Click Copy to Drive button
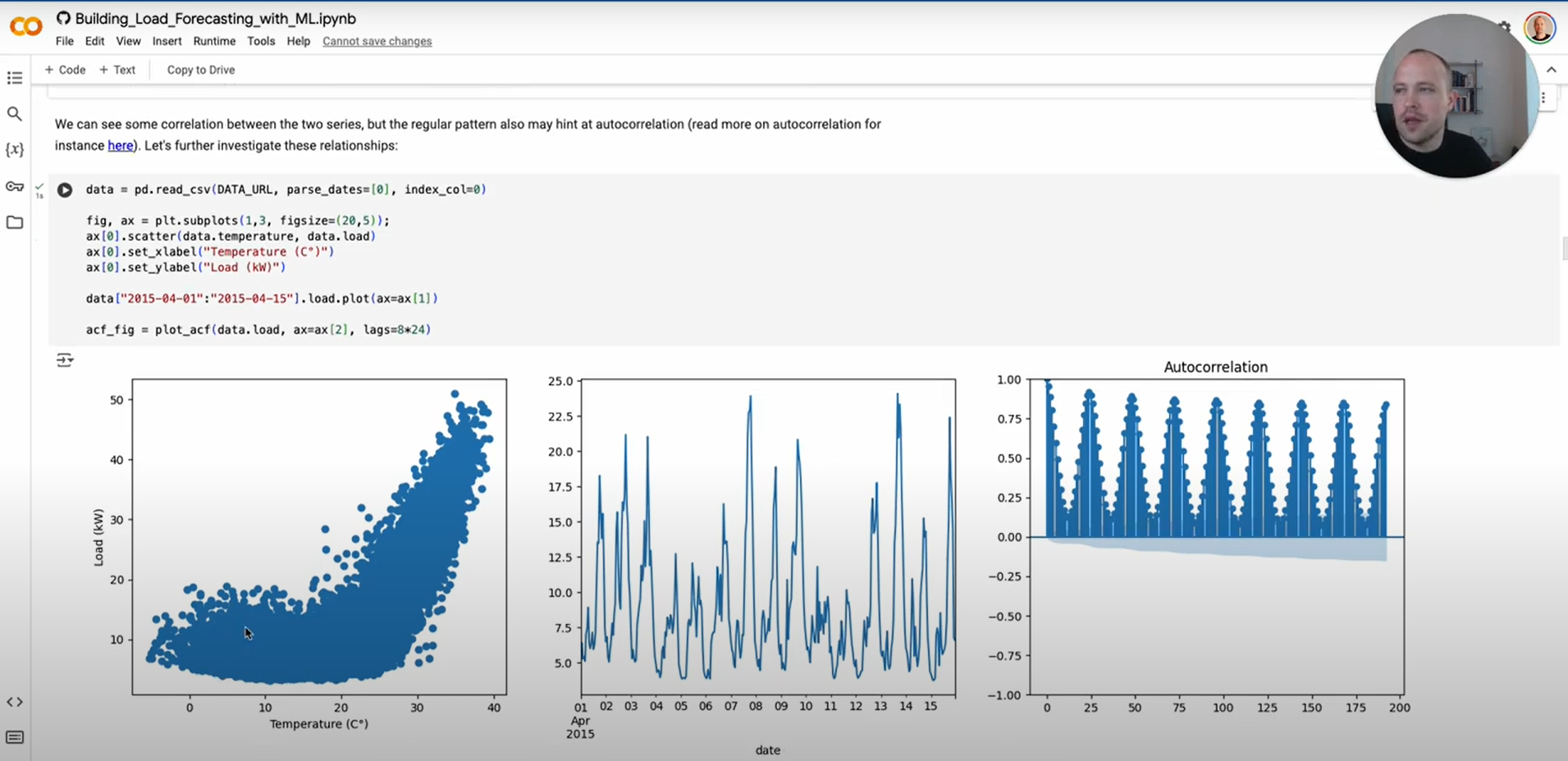This screenshot has height=761, width=1568. pos(201,70)
